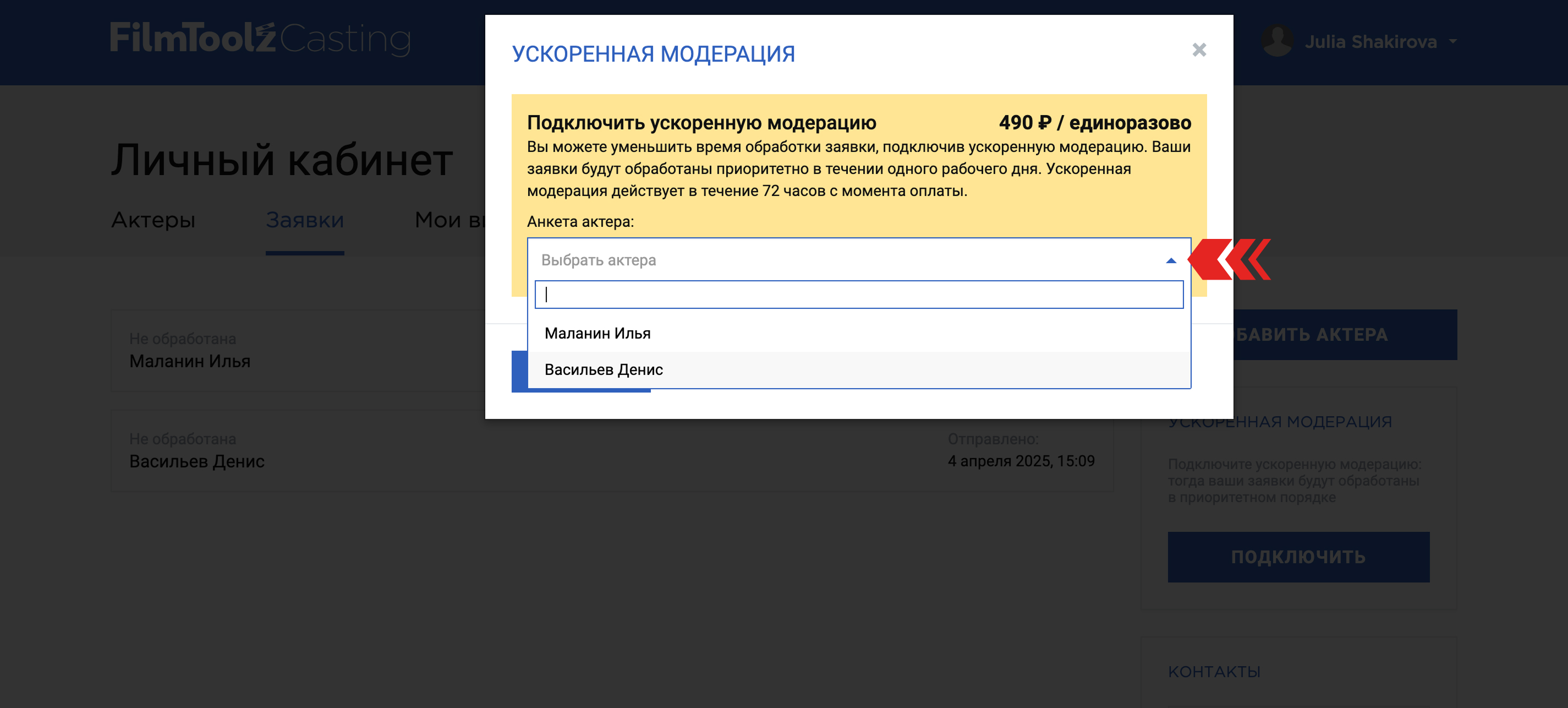Choose Маланин Илья from dropdown list
Image resolution: width=1568 pixels, height=708 pixels.
[858, 333]
